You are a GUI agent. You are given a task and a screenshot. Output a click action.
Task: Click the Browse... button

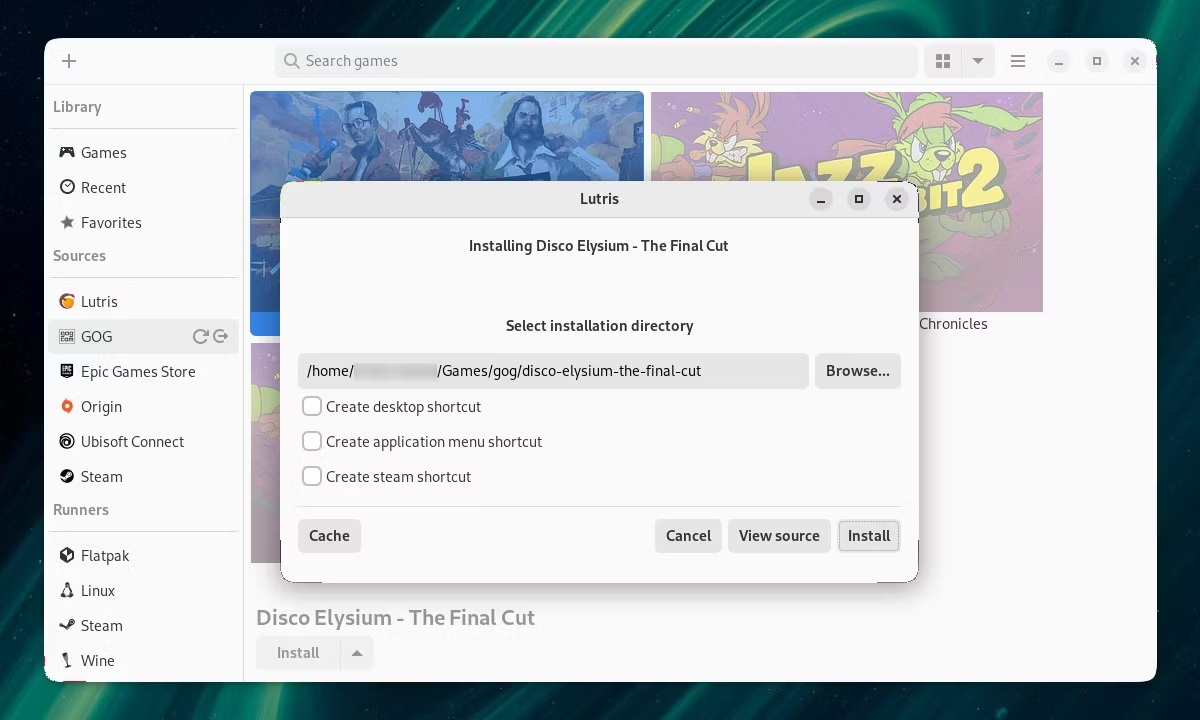(x=858, y=371)
